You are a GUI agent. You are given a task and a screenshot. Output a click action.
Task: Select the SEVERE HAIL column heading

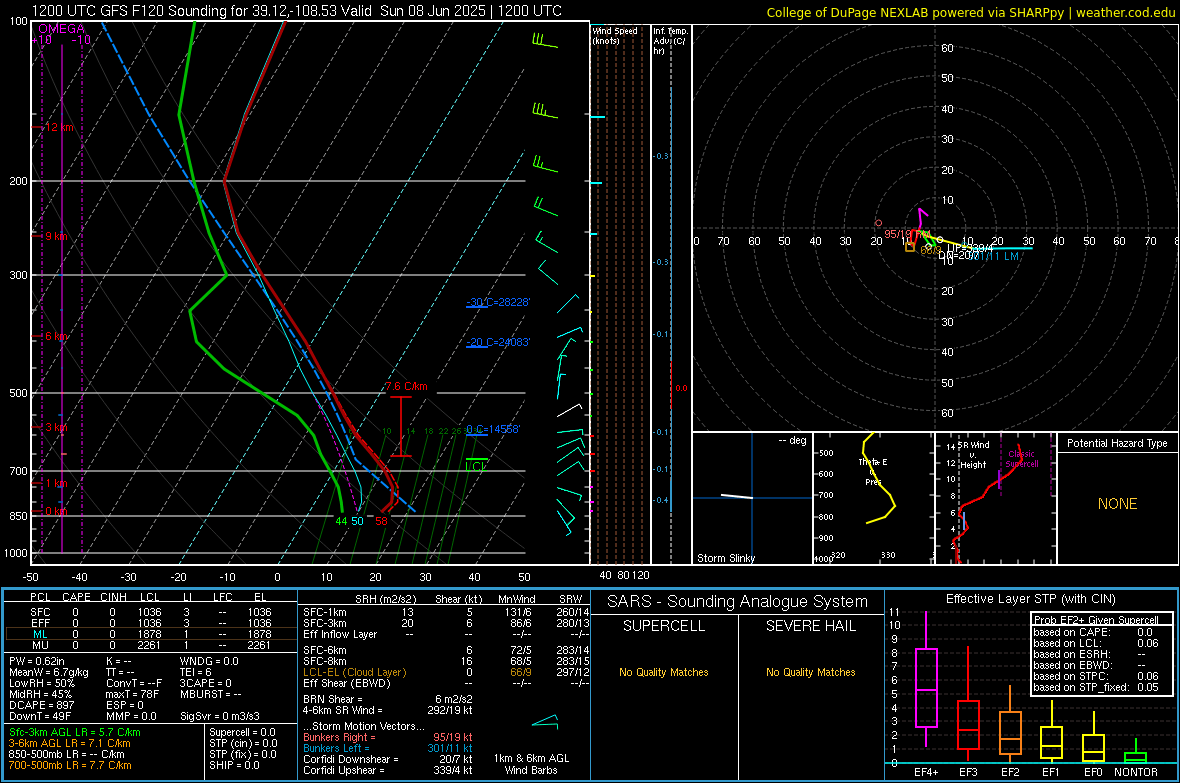point(810,626)
